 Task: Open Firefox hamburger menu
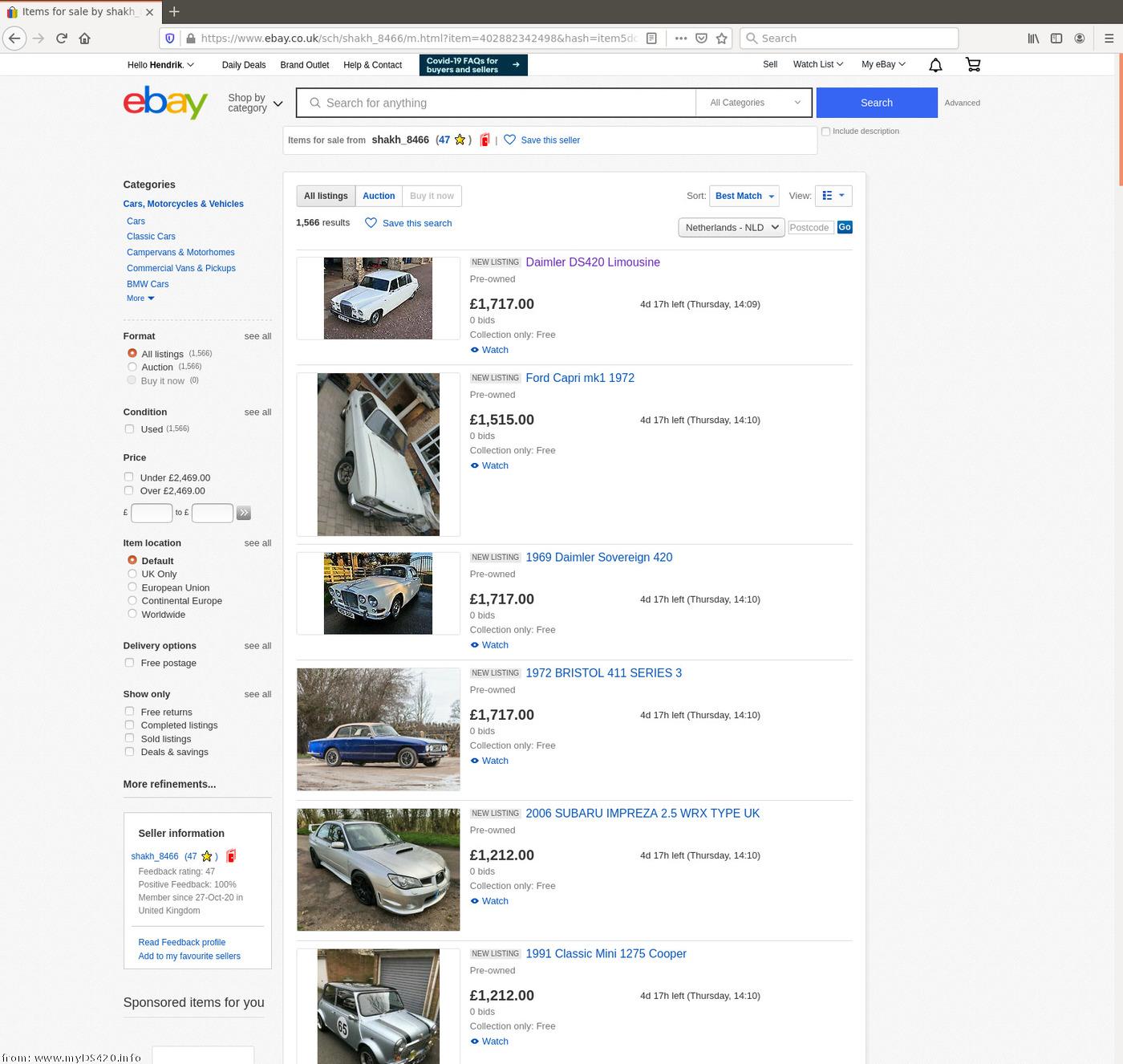point(1109,38)
